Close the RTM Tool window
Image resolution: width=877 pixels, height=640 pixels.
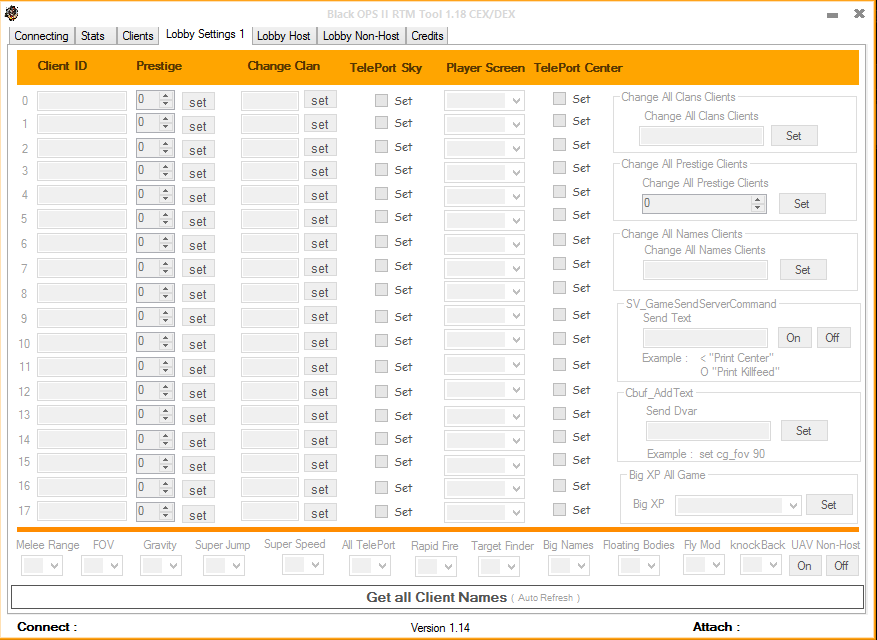coord(859,13)
